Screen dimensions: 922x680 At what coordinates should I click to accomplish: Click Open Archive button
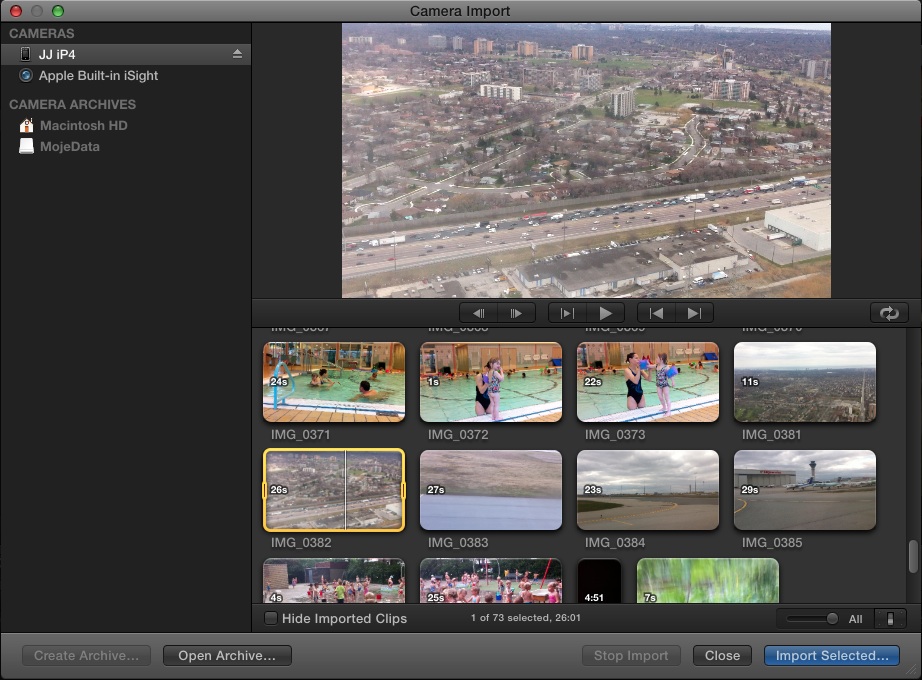click(227, 655)
